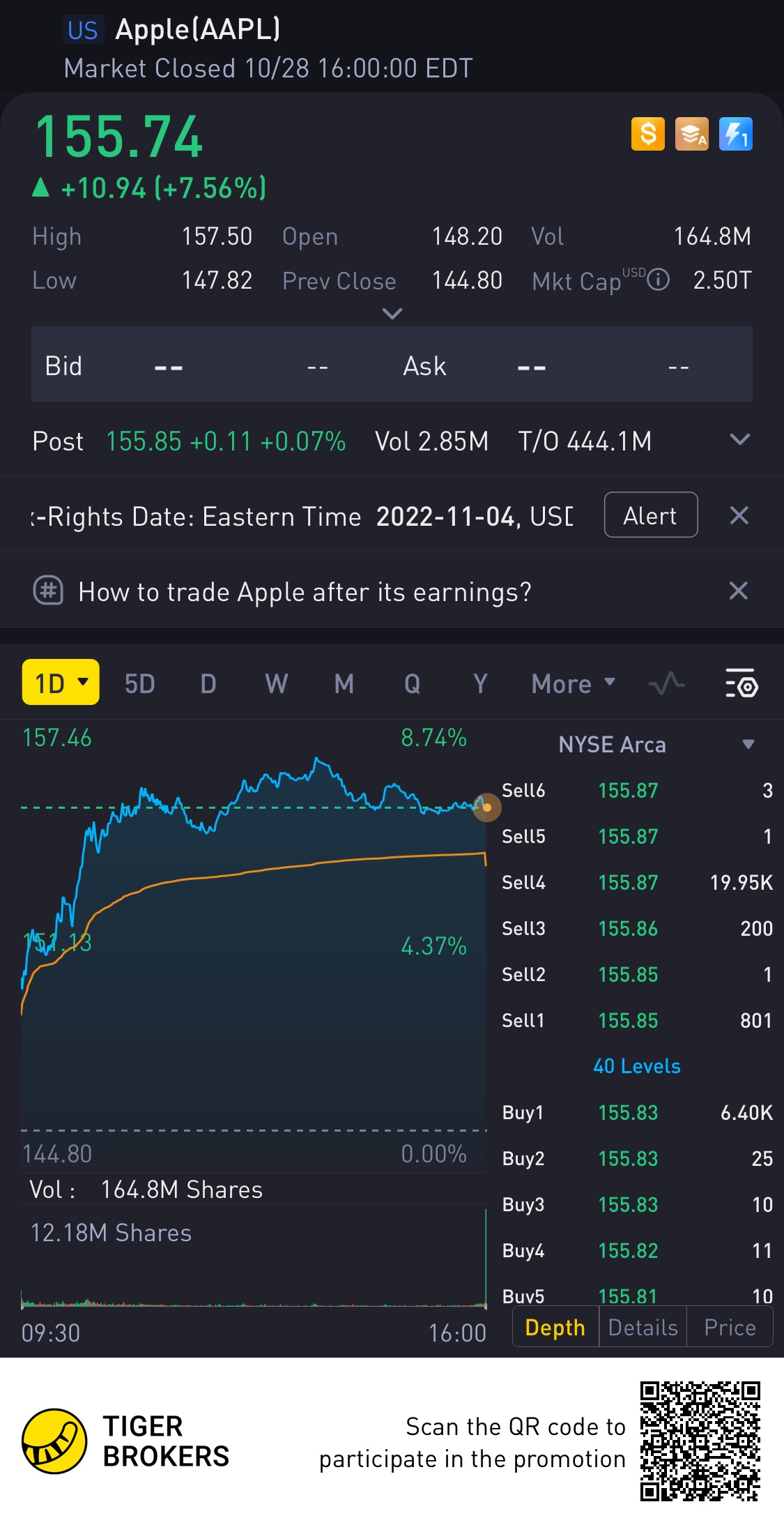784x1525 pixels.
Task: Tap the Sell5 155.87 row
Action: (637, 837)
